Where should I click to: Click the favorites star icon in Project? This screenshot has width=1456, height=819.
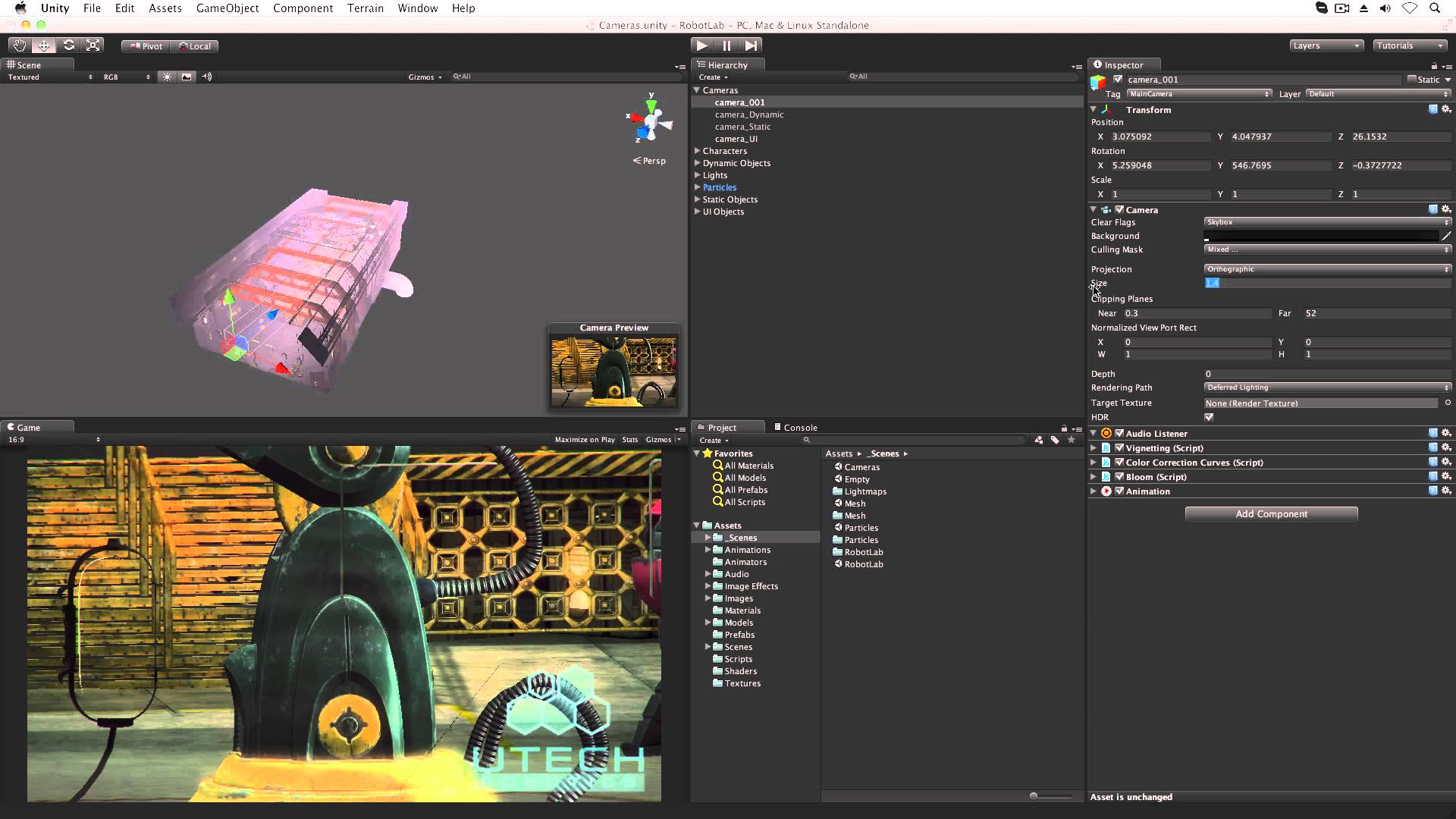pyautogui.click(x=1071, y=440)
